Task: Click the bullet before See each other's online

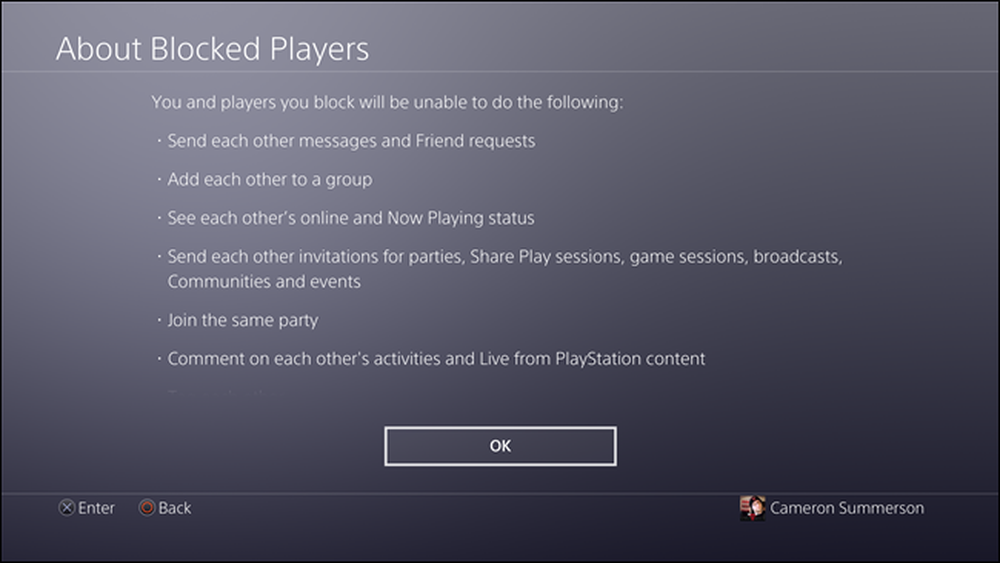Action: click(x=159, y=217)
